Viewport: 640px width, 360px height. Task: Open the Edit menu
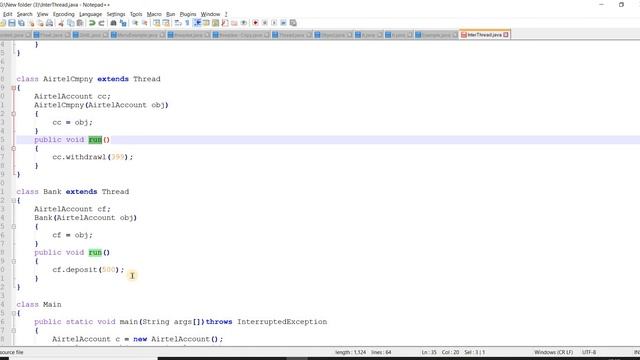tap(7, 14)
